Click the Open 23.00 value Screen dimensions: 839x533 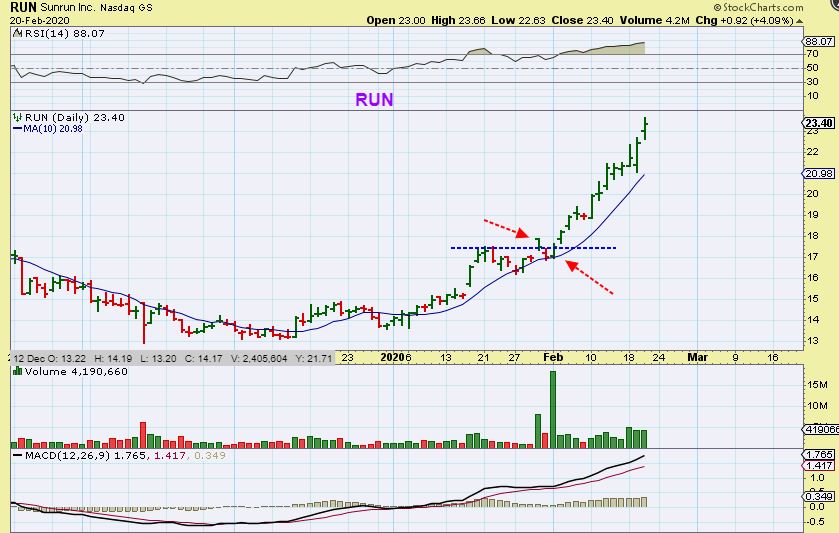click(x=396, y=20)
